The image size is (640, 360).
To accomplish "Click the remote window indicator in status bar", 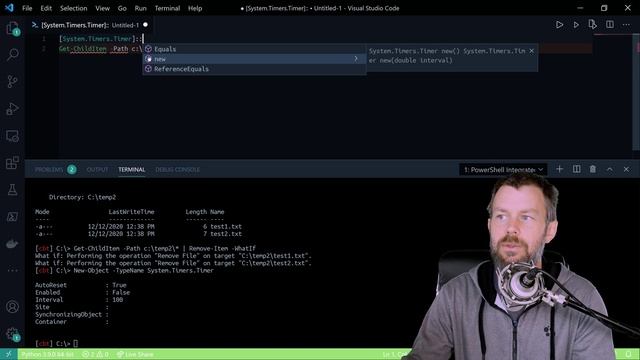I will click(x=9, y=354).
